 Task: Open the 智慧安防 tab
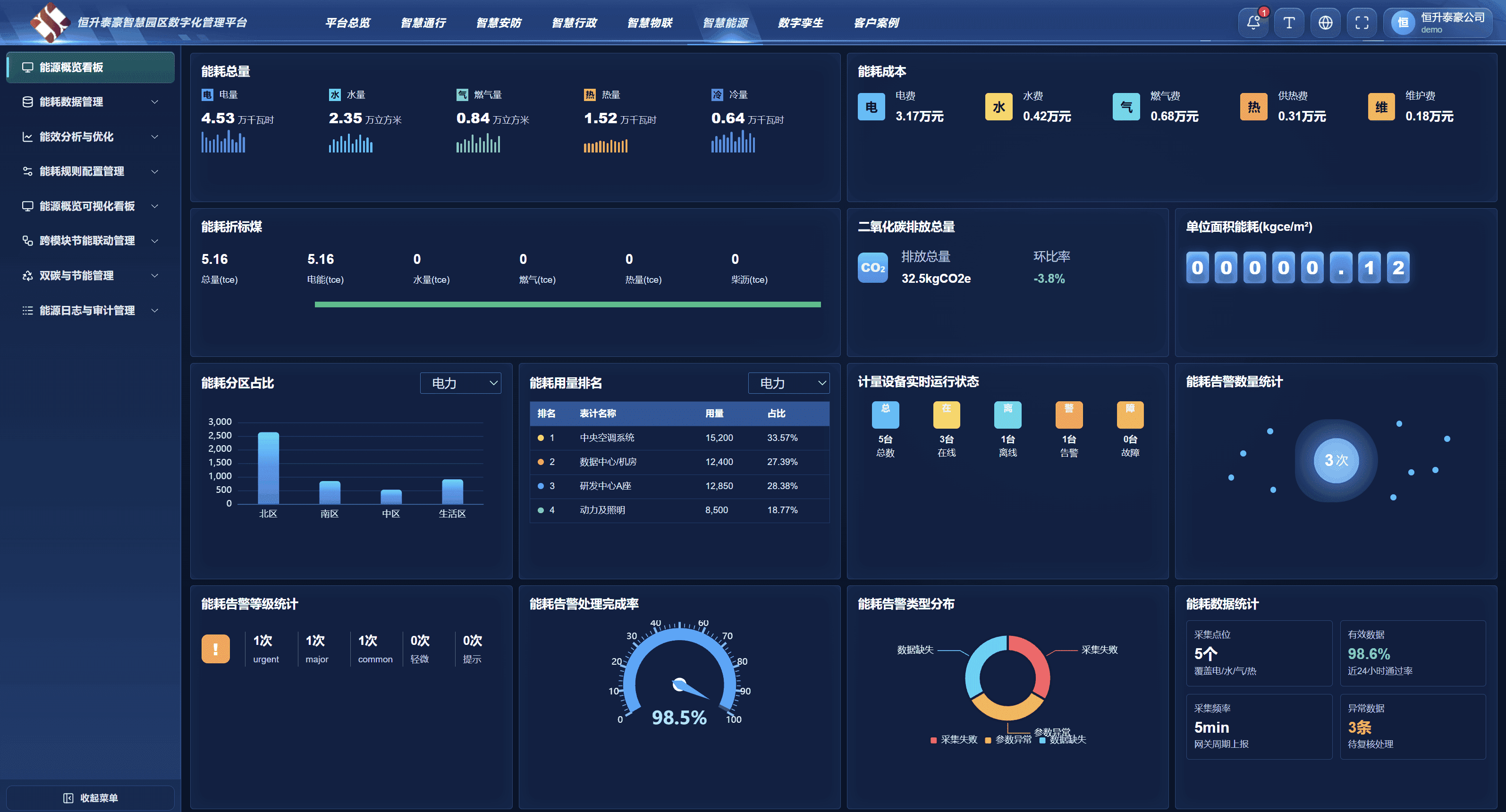pyautogui.click(x=498, y=23)
